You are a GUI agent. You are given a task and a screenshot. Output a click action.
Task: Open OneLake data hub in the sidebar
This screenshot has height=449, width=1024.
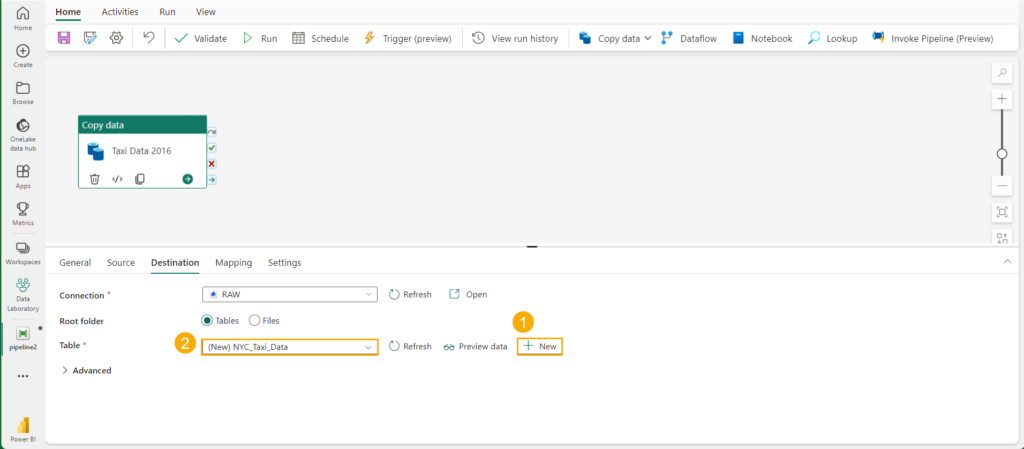click(x=22, y=134)
